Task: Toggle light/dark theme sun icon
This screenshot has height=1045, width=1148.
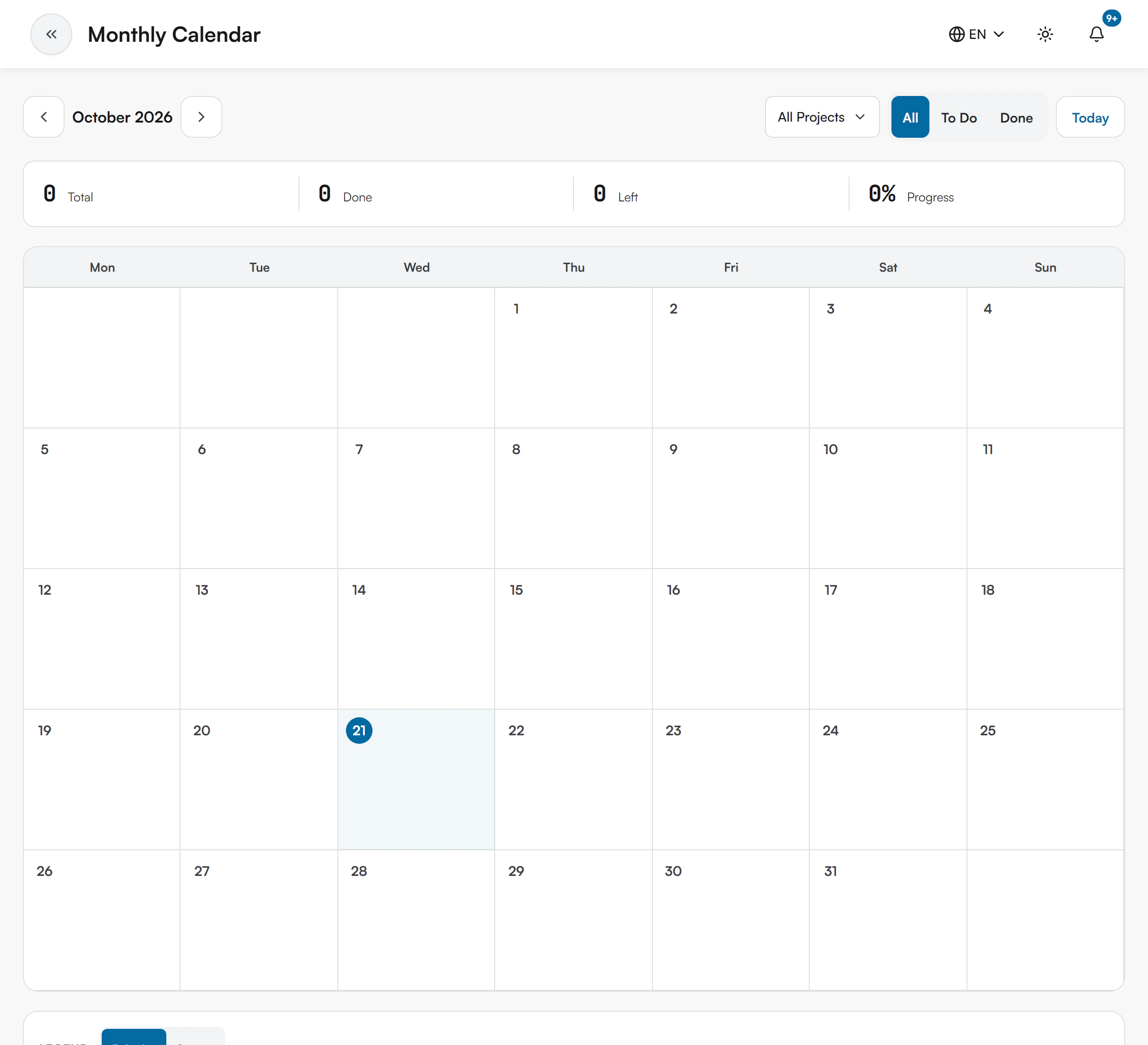Action: coord(1045,34)
